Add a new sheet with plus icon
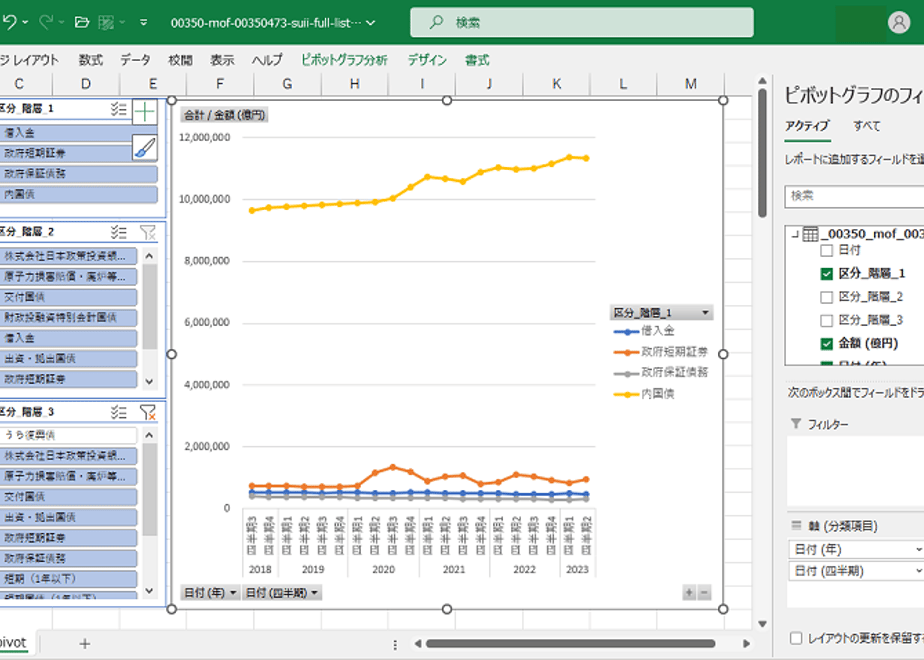 pos(85,644)
